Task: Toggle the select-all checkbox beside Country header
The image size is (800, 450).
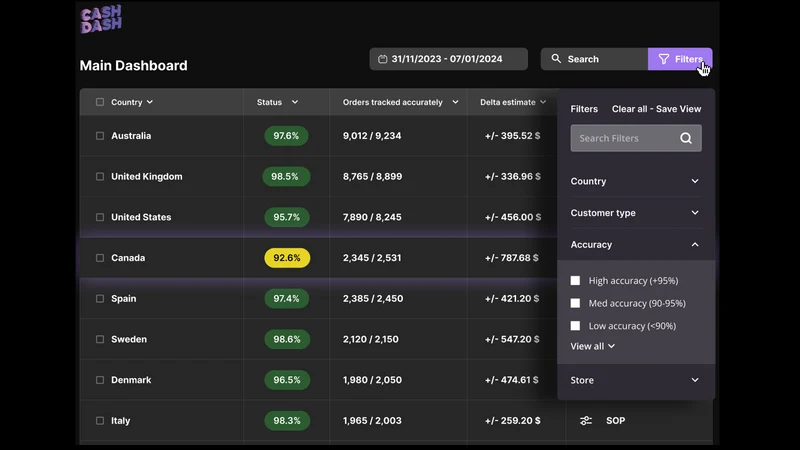Action: pos(100,102)
